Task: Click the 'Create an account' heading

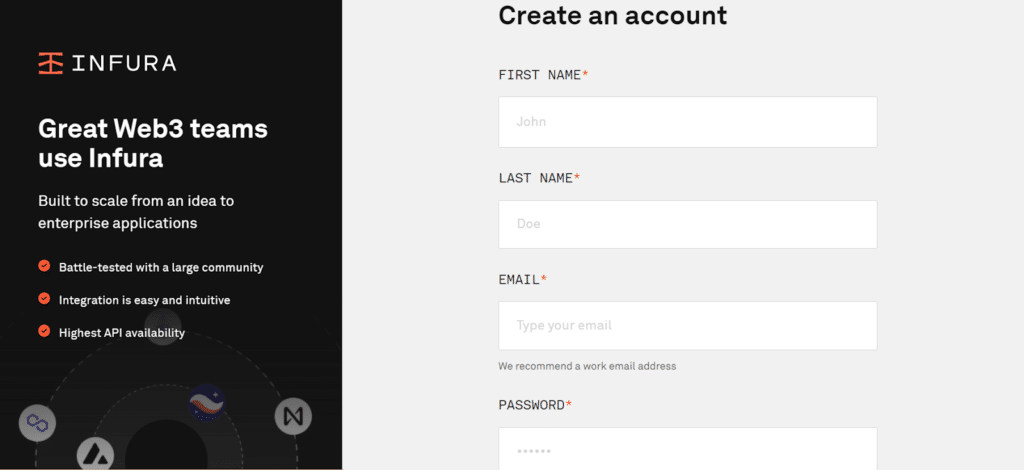Action: 612,15
